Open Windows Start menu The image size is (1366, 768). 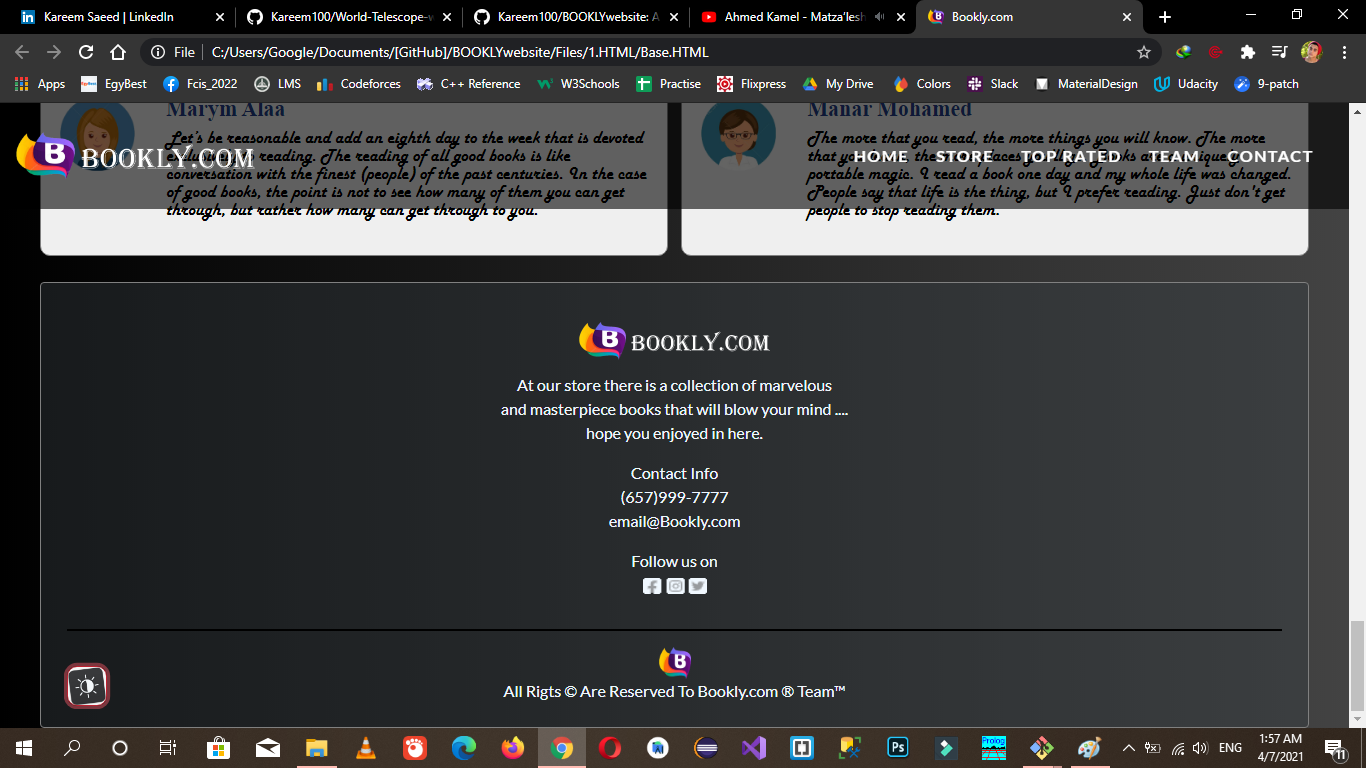coord(23,748)
